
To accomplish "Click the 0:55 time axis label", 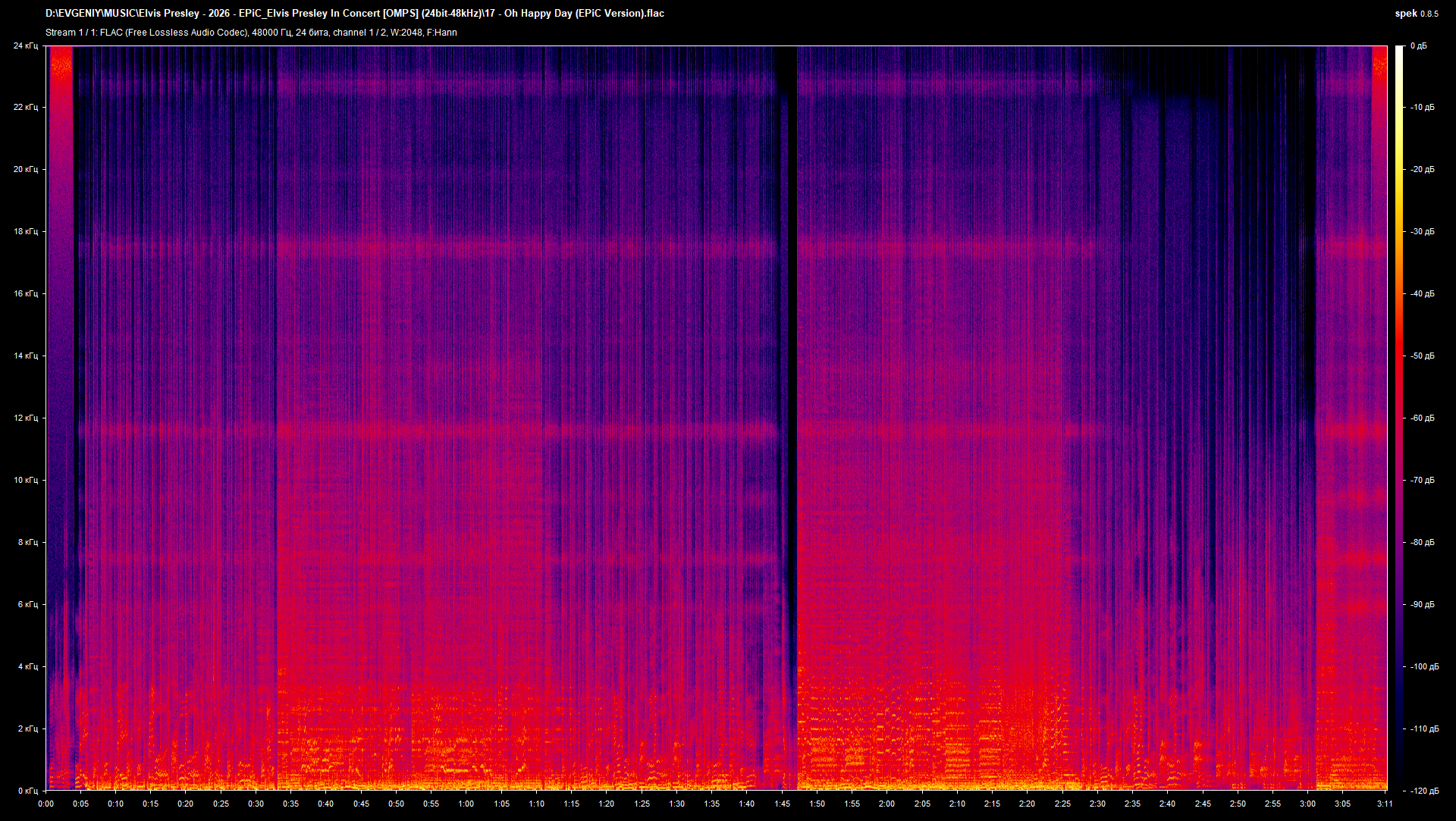I will click(431, 804).
